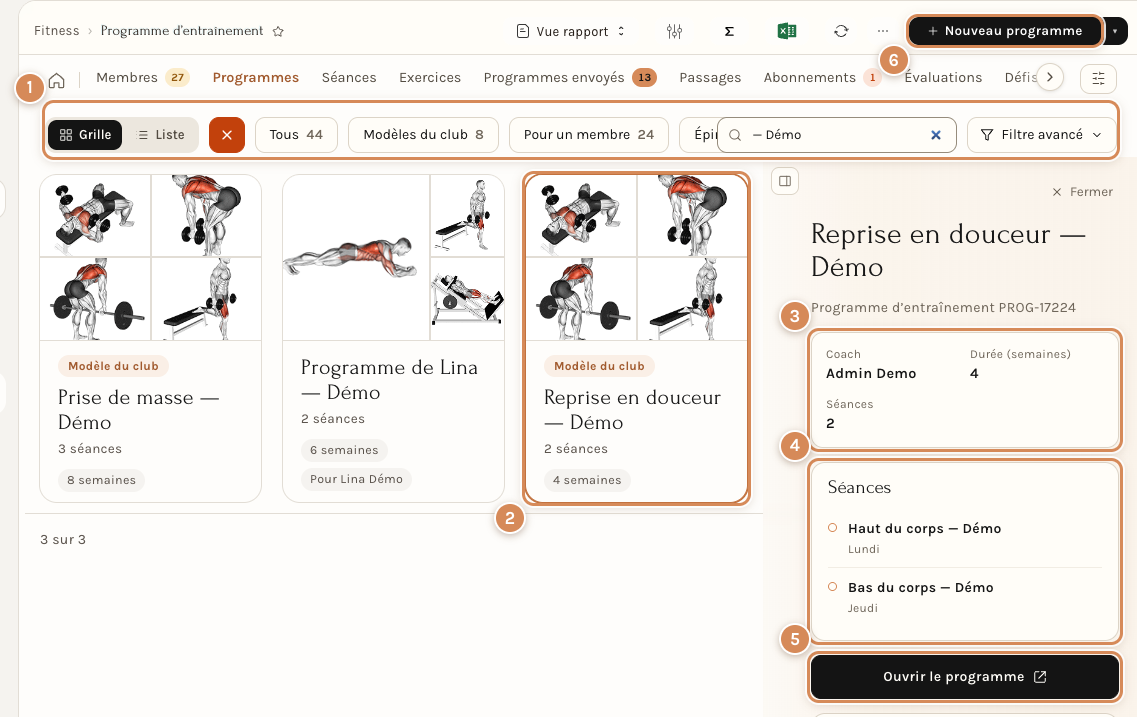The width and height of the screenshot is (1137, 717).
Task: Open the Vue rapport view selector
Action: click(570, 31)
